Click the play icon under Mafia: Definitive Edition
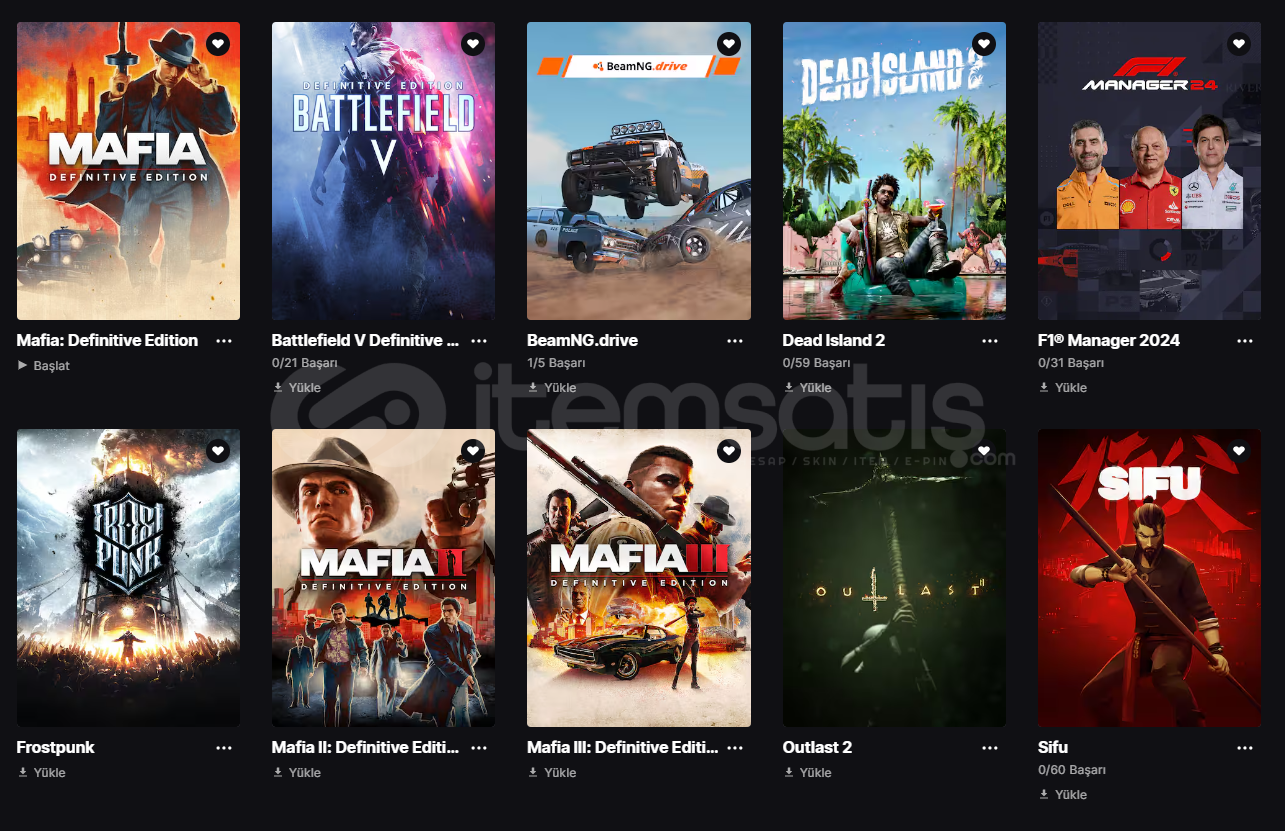1285x831 pixels. pyautogui.click(x=23, y=365)
